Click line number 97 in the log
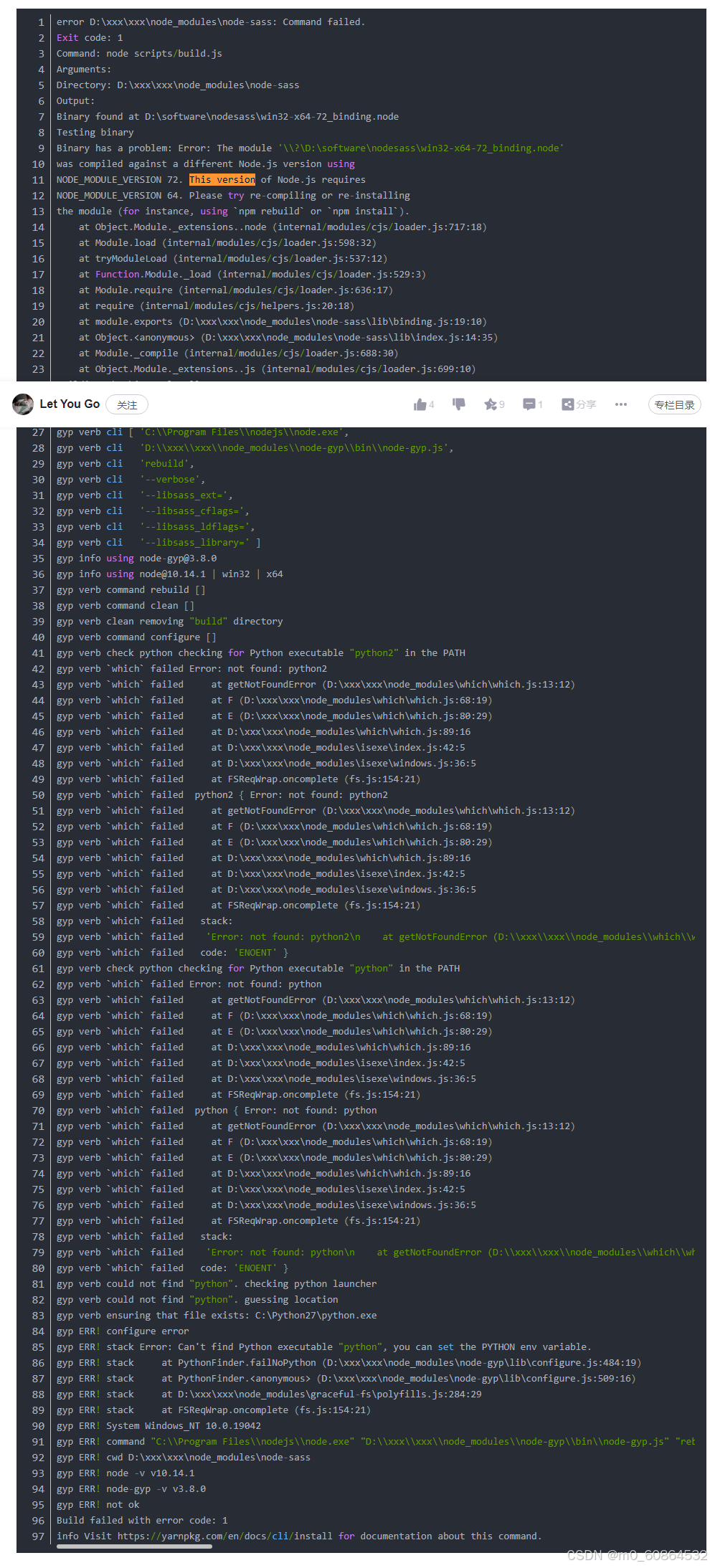 click(x=37, y=1536)
